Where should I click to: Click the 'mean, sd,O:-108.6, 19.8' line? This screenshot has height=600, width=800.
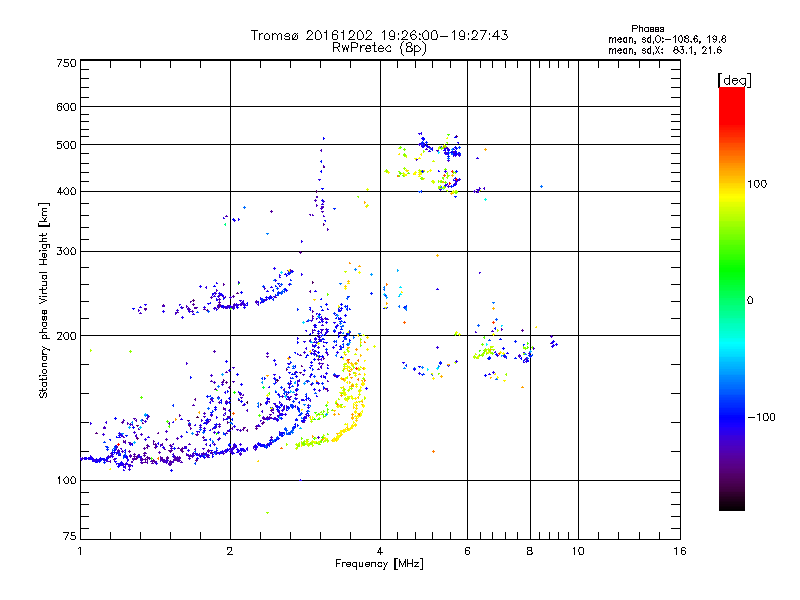(667, 39)
